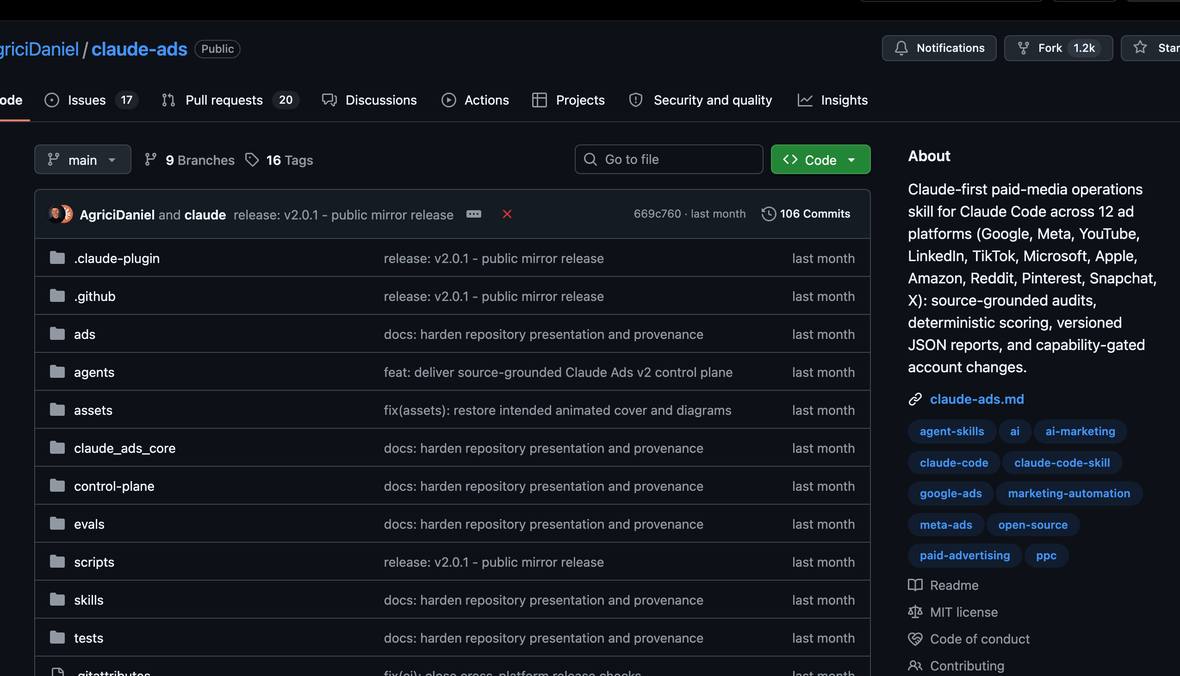The height and width of the screenshot is (676, 1180).
Task: Open the control-plane folder name
Action: (x=114, y=486)
